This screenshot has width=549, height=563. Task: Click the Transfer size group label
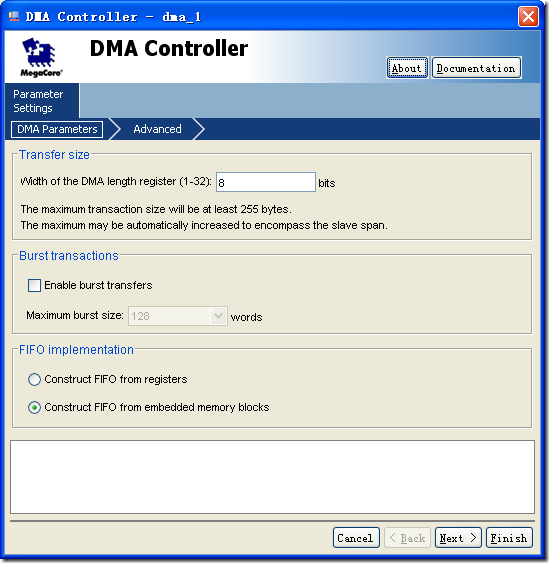(x=54, y=155)
